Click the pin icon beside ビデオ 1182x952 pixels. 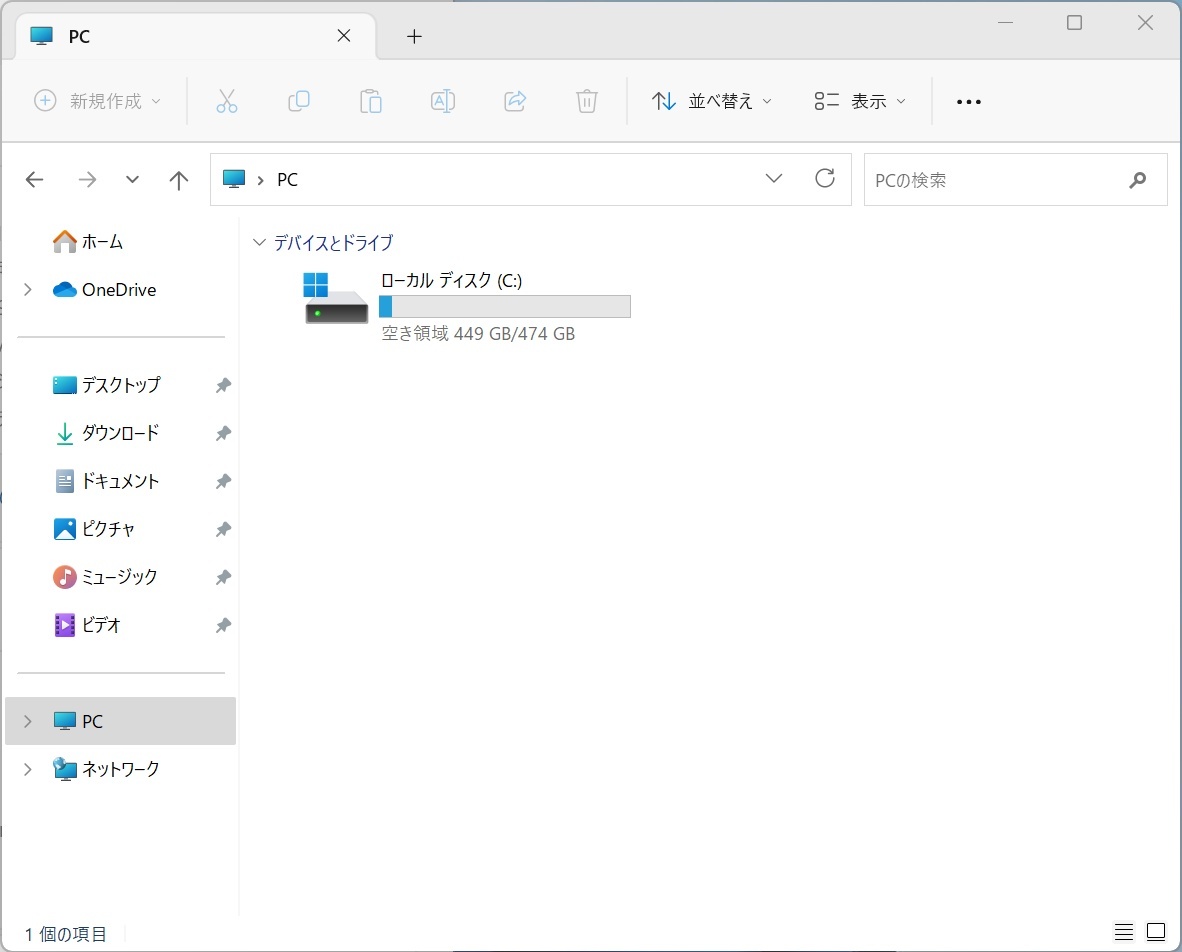pos(223,625)
